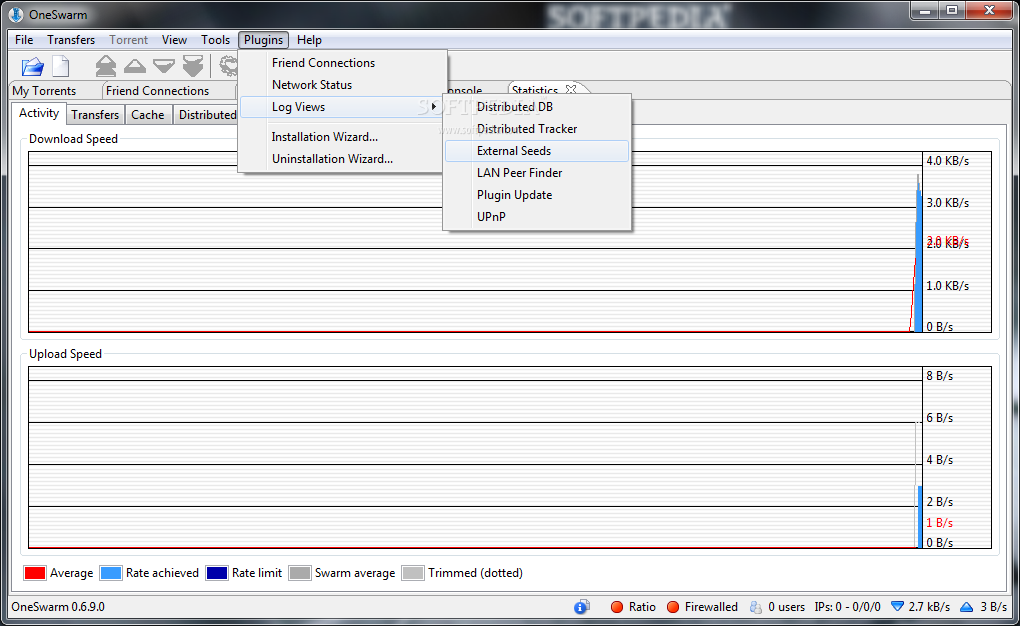Click the gray Swarm average swatch
The width and height of the screenshot is (1020, 626).
[x=299, y=573]
